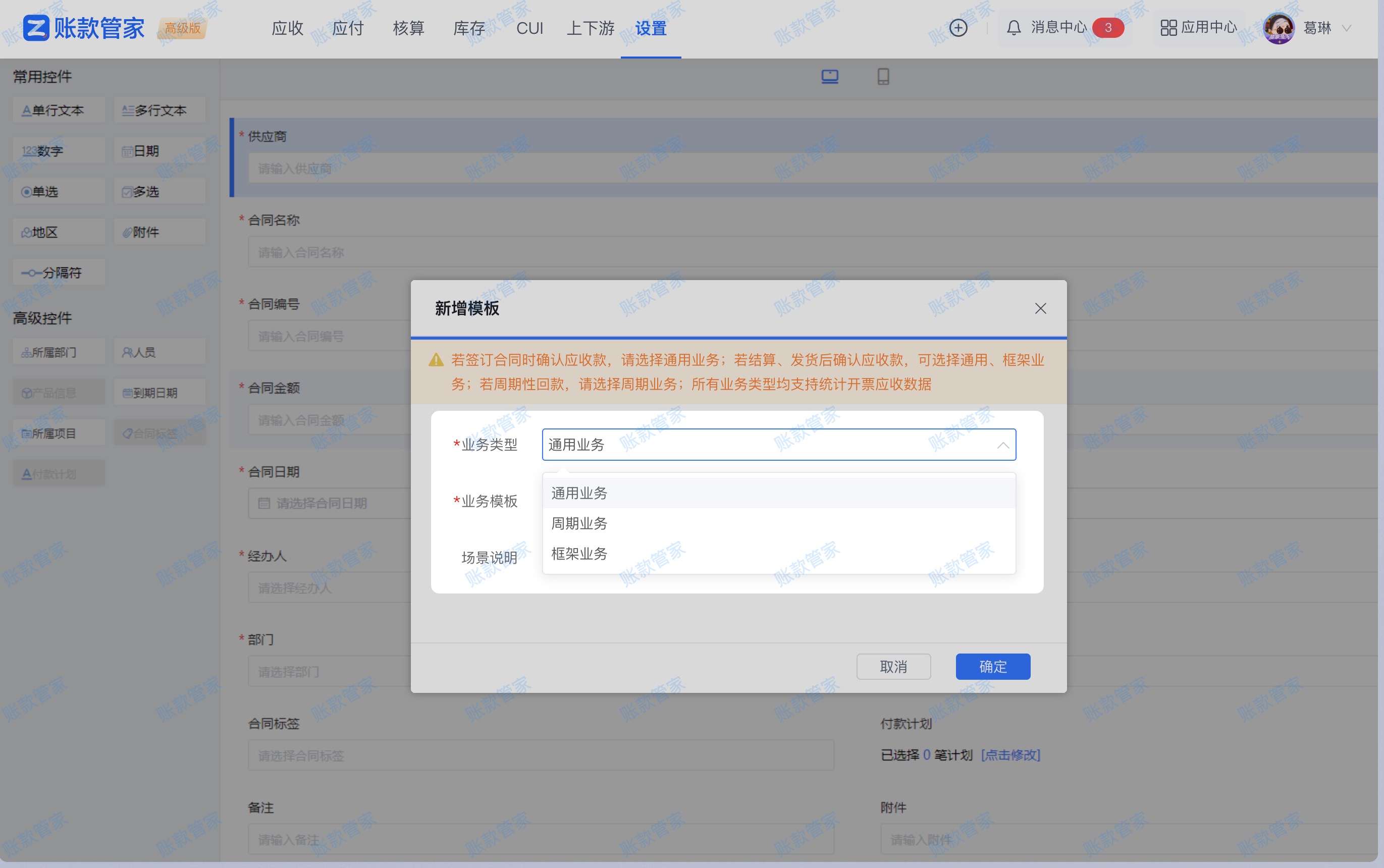Expand user menu chevron beside 葛琳

(x=1347, y=28)
